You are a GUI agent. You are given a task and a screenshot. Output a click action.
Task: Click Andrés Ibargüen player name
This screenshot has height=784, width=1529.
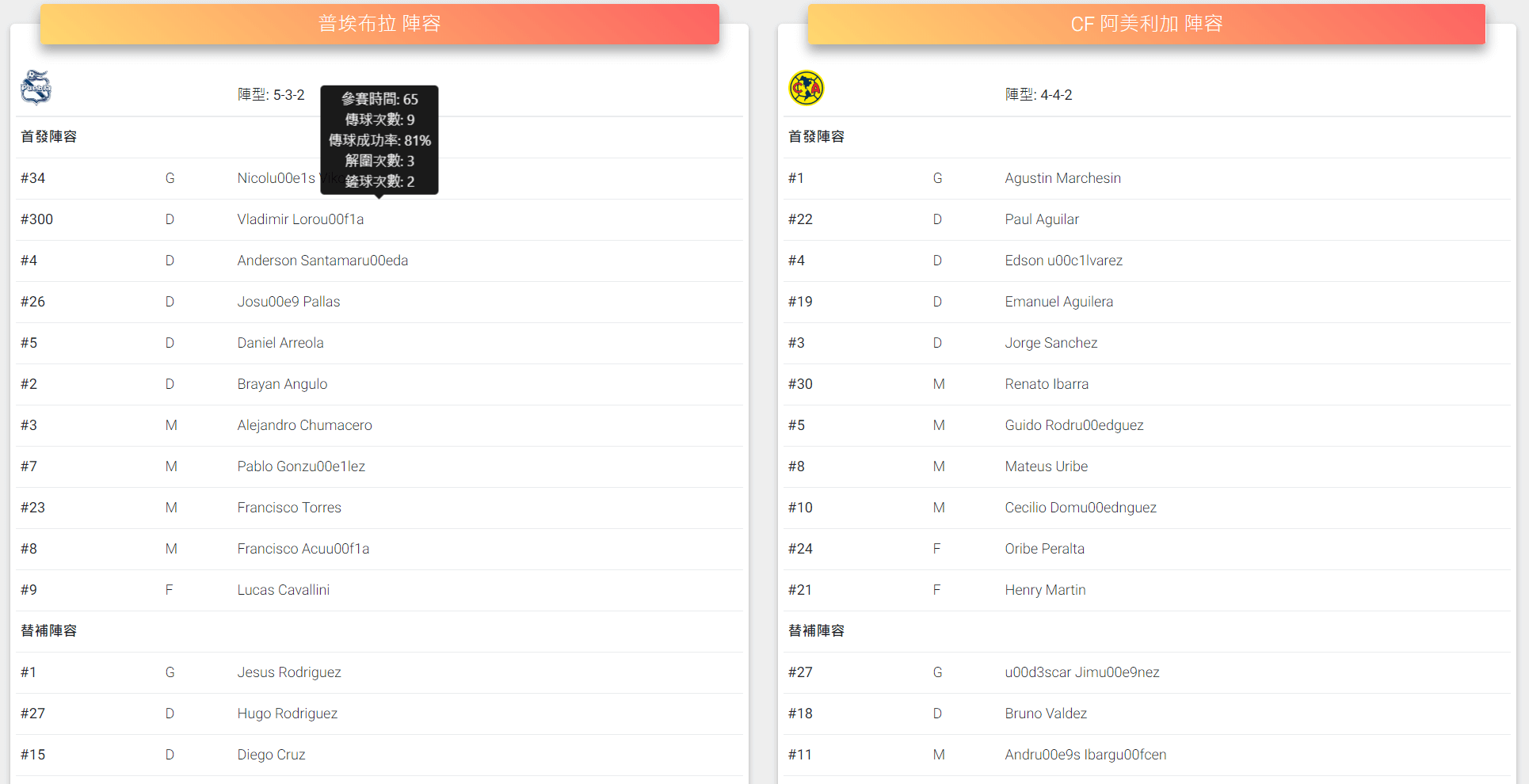[x=1085, y=755]
